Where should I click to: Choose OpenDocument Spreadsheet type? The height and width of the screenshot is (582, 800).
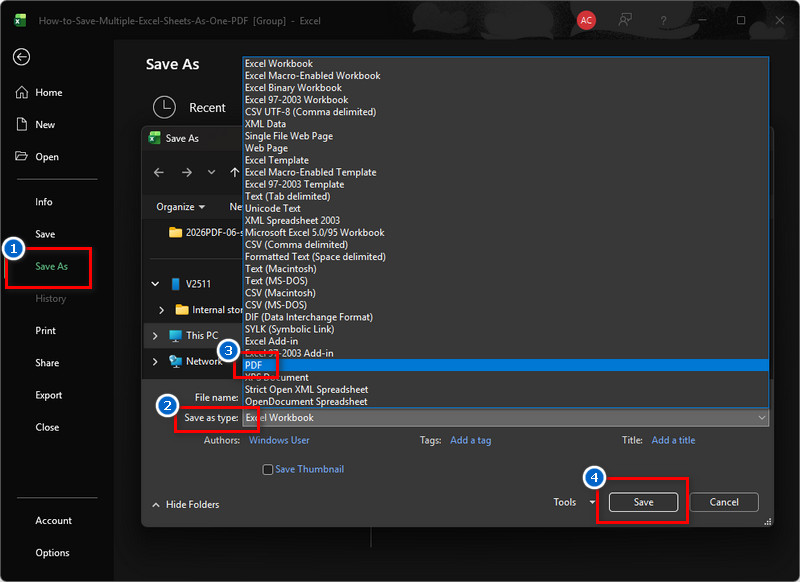point(506,401)
